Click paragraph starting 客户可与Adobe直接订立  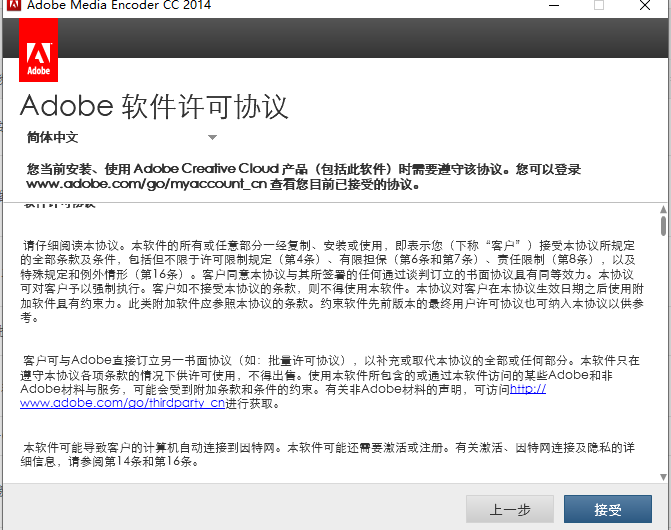(x=330, y=382)
